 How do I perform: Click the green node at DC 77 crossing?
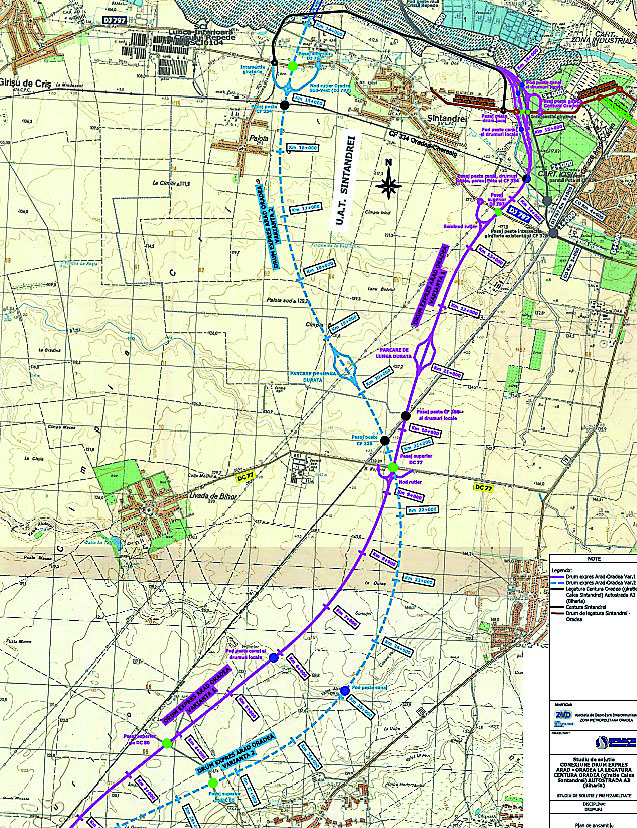(x=393, y=468)
